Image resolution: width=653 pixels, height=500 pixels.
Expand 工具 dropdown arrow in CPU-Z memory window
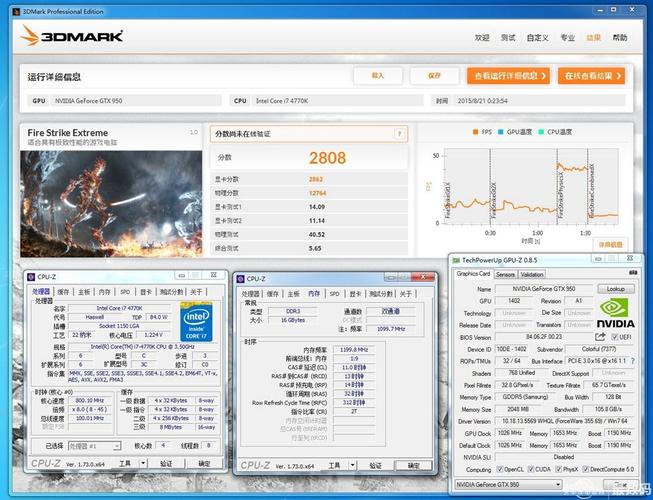point(352,465)
